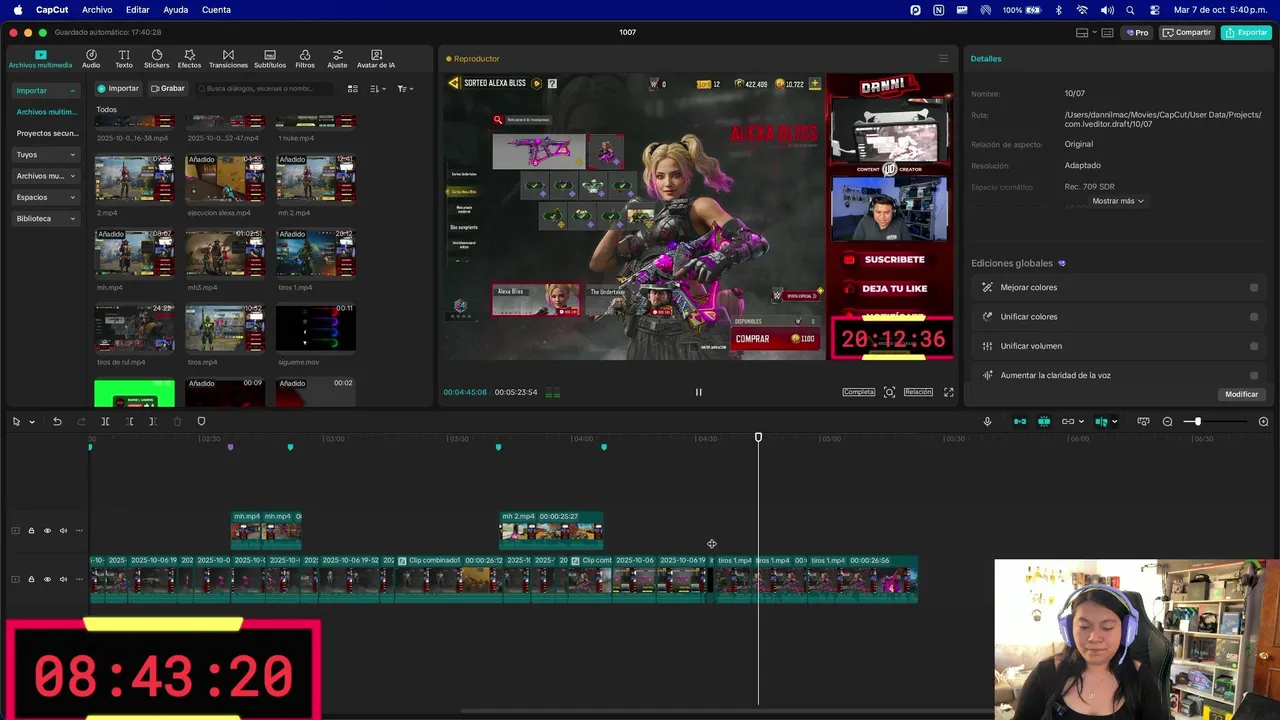
Task: Open the Efectos panel
Action: coord(189,59)
